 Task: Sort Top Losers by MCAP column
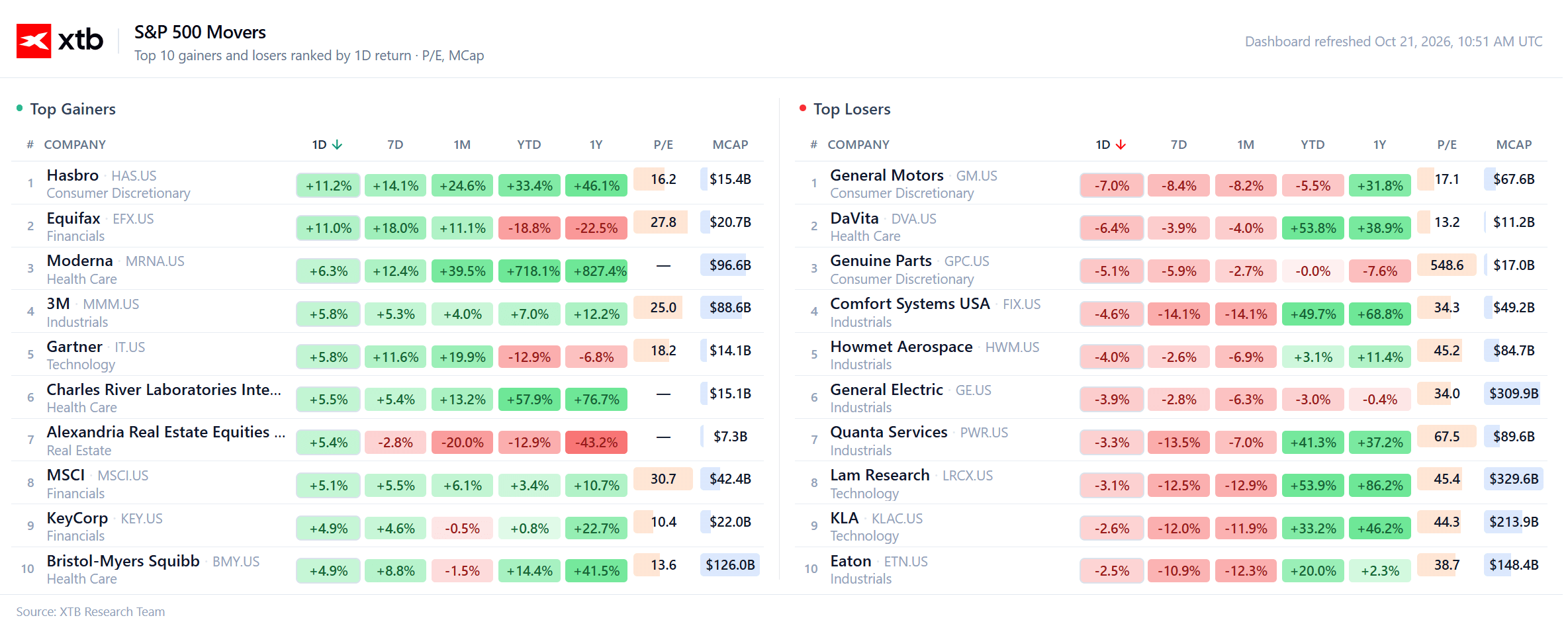[1514, 144]
